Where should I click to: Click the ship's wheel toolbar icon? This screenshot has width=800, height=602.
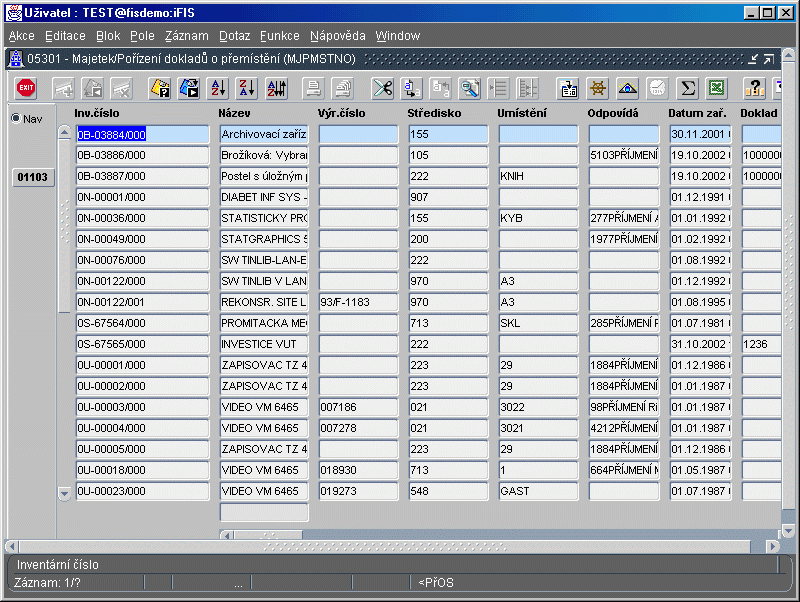click(598, 88)
